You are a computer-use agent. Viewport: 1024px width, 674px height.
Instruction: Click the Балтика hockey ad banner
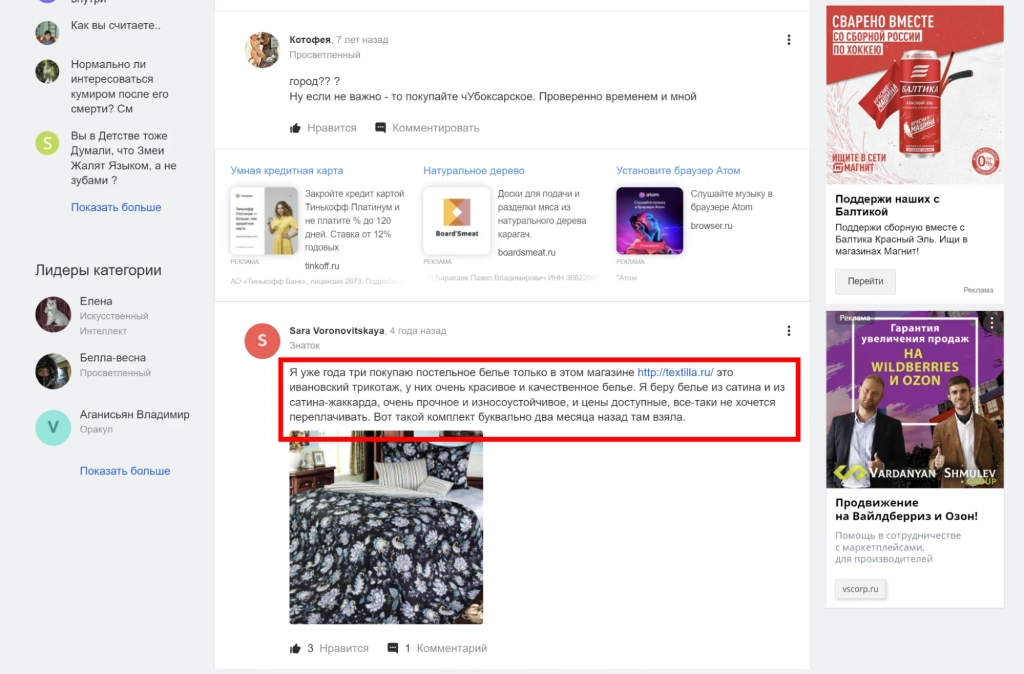point(914,95)
